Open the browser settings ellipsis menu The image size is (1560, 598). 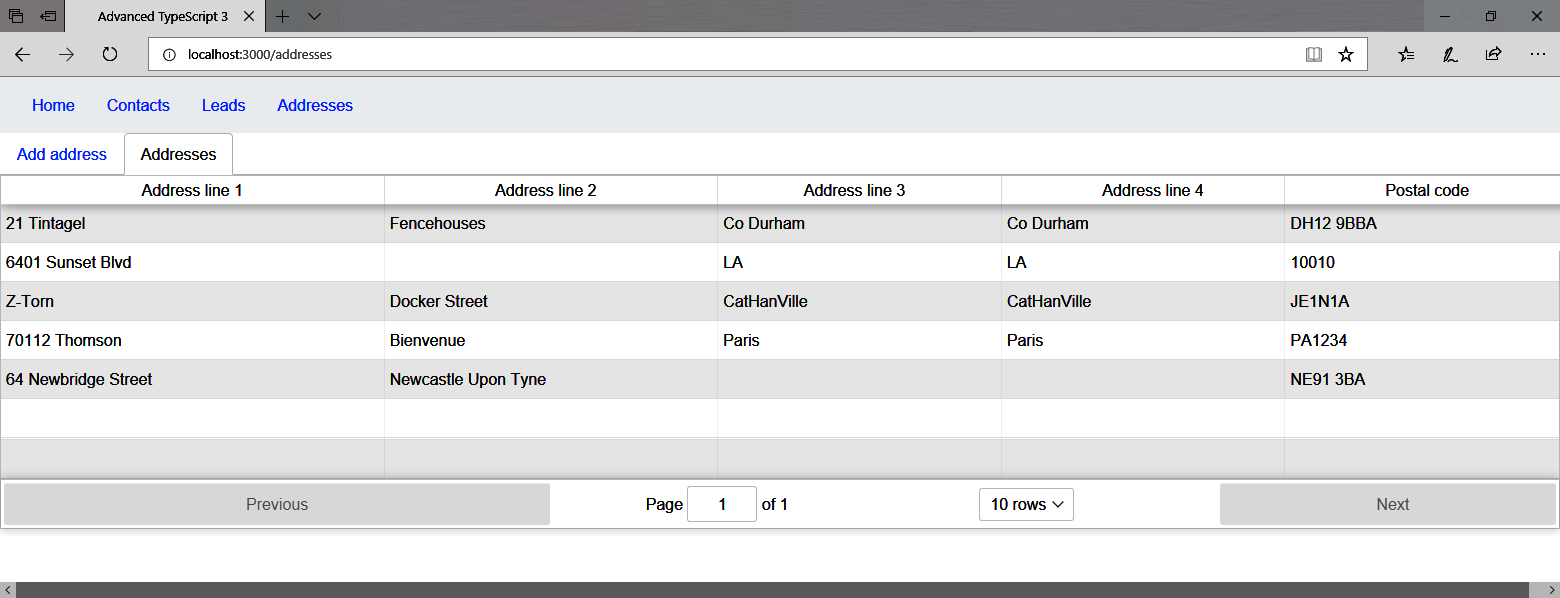point(1537,55)
